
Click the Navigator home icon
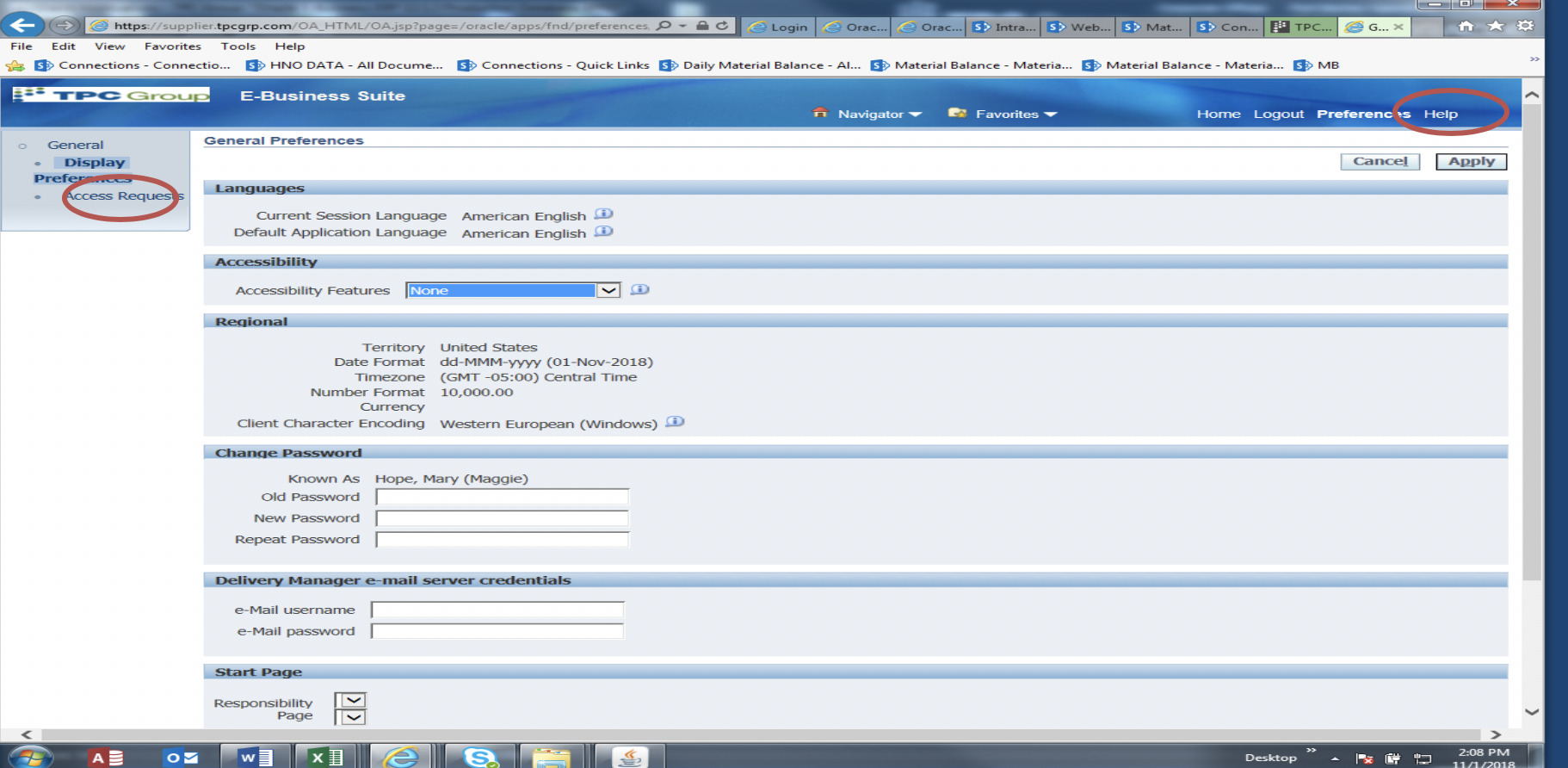[x=820, y=113]
